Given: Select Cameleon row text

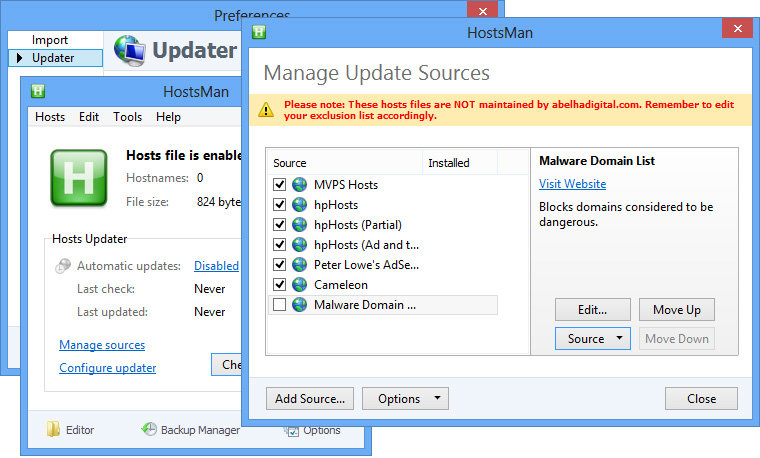Looking at the screenshot, I should [341, 284].
